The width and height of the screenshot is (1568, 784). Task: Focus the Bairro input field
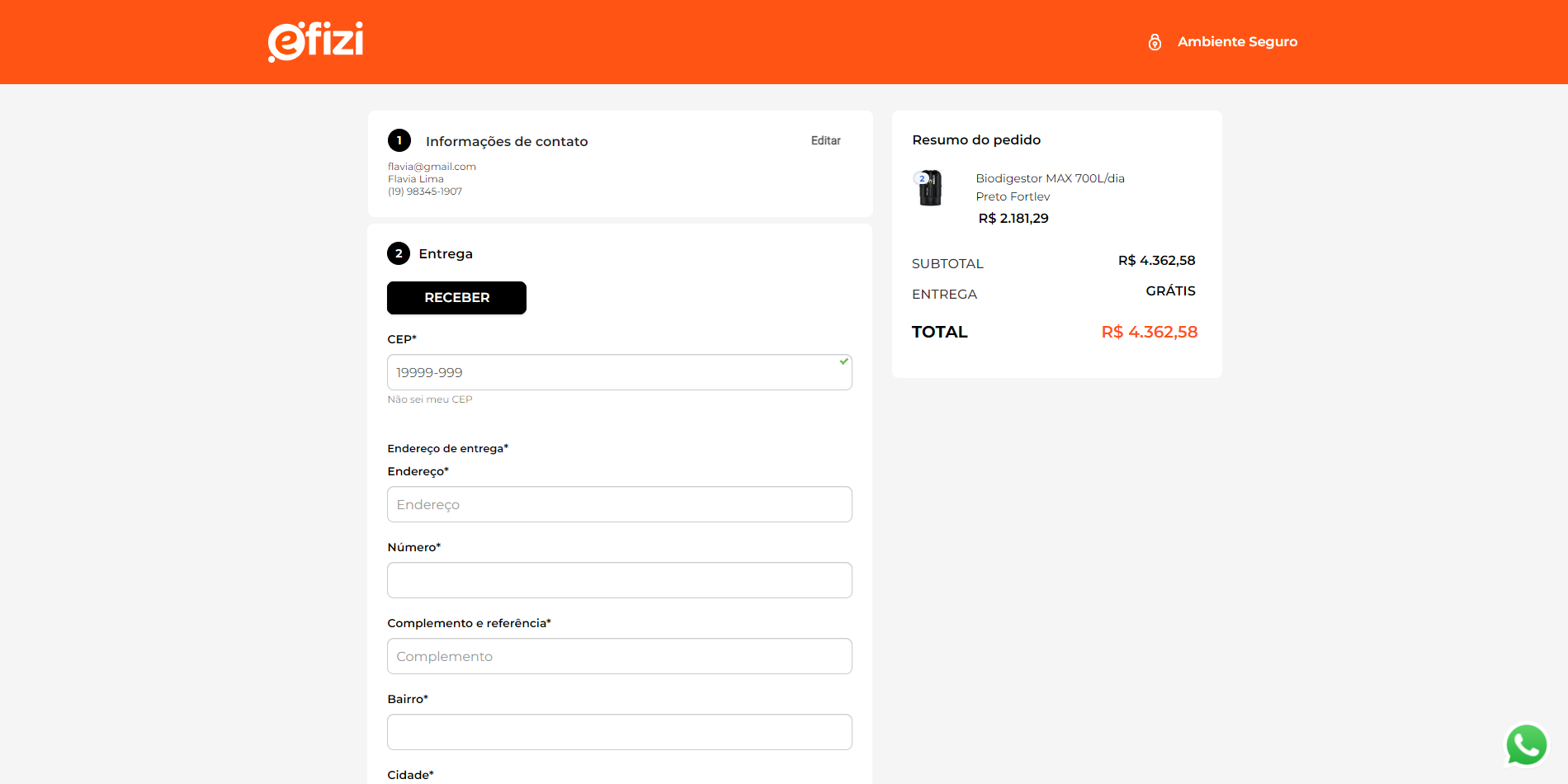click(x=620, y=732)
